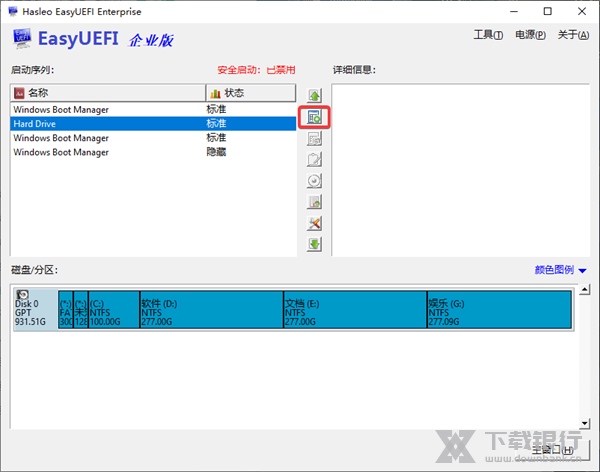The width and height of the screenshot is (600, 472).
Task: Click the 详细信息 label
Action: point(354,70)
